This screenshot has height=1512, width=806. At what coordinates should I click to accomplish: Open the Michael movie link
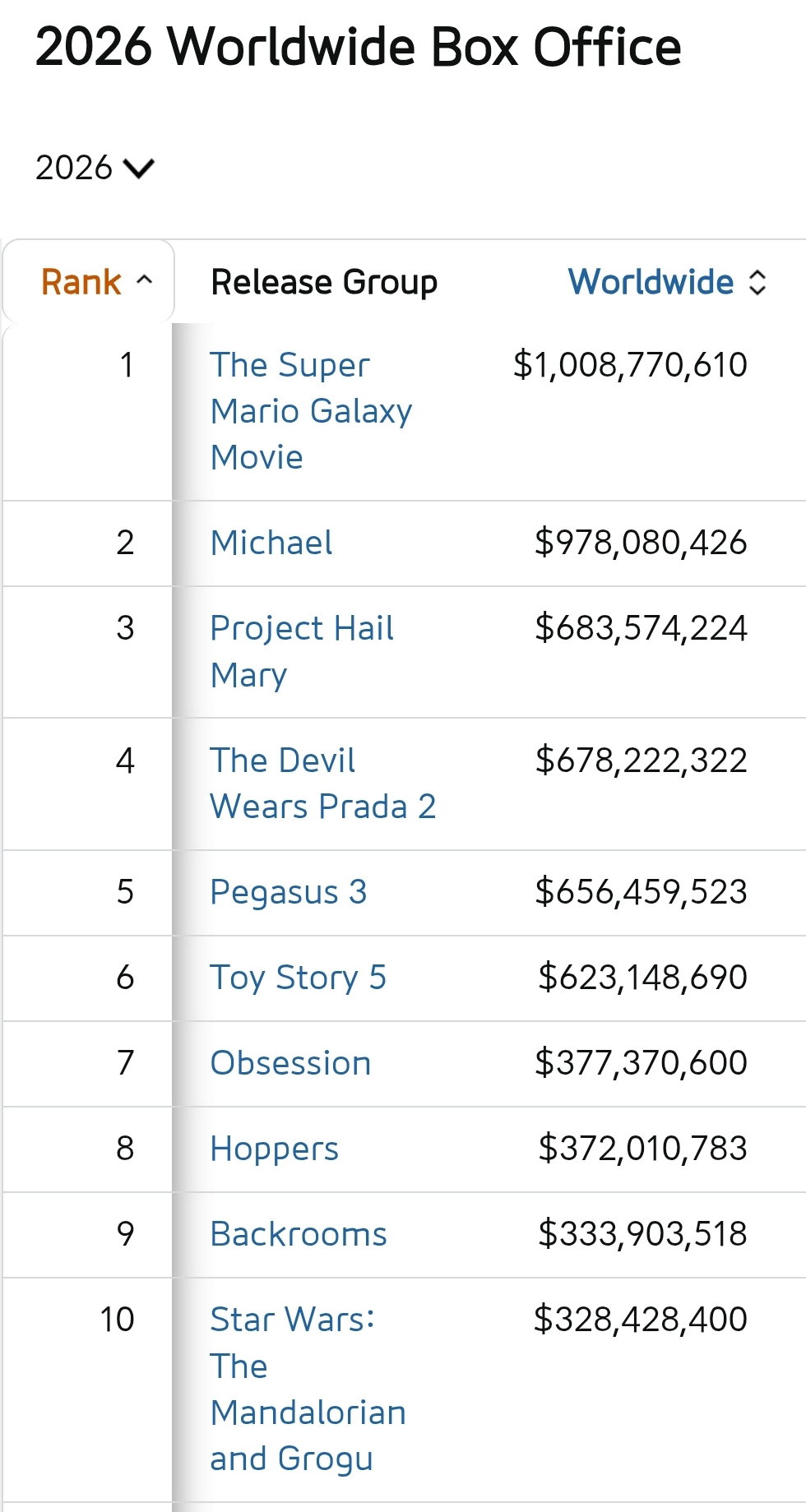[271, 543]
